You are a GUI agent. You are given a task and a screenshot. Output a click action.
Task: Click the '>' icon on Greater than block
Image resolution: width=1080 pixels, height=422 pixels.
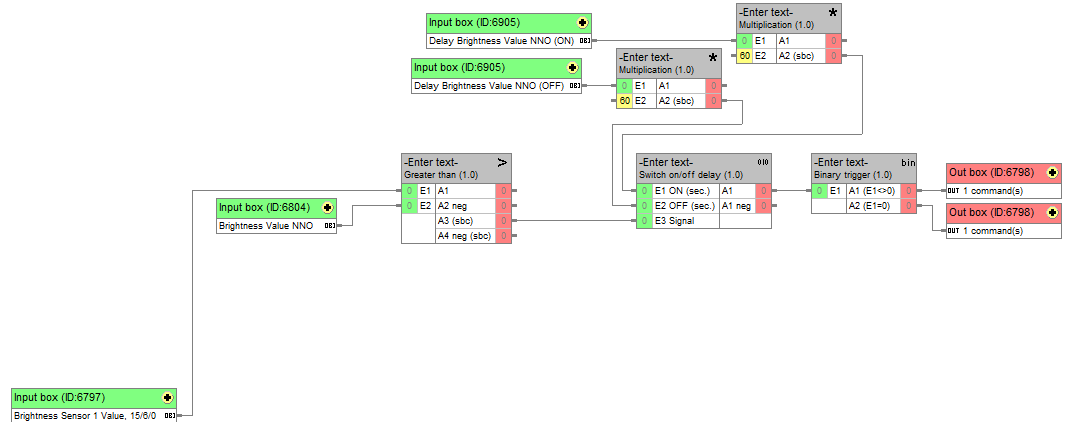coord(502,162)
